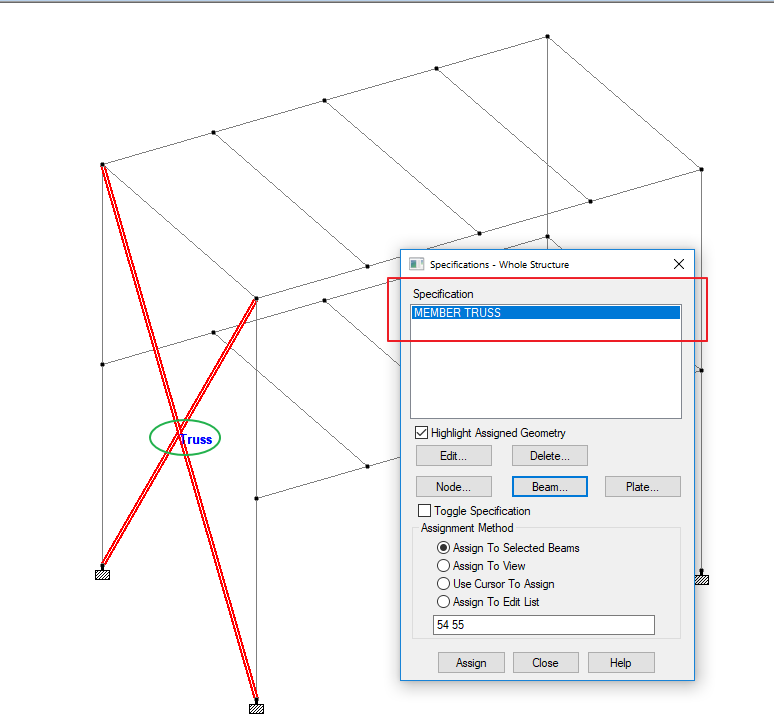Select Assign To Selected Beams option

[x=443, y=548]
